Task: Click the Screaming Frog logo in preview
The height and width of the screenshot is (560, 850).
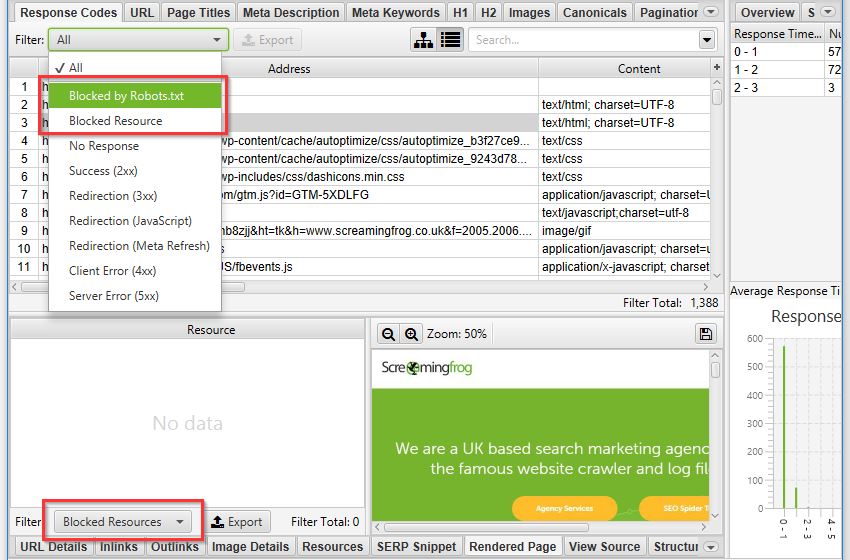Action: click(427, 368)
